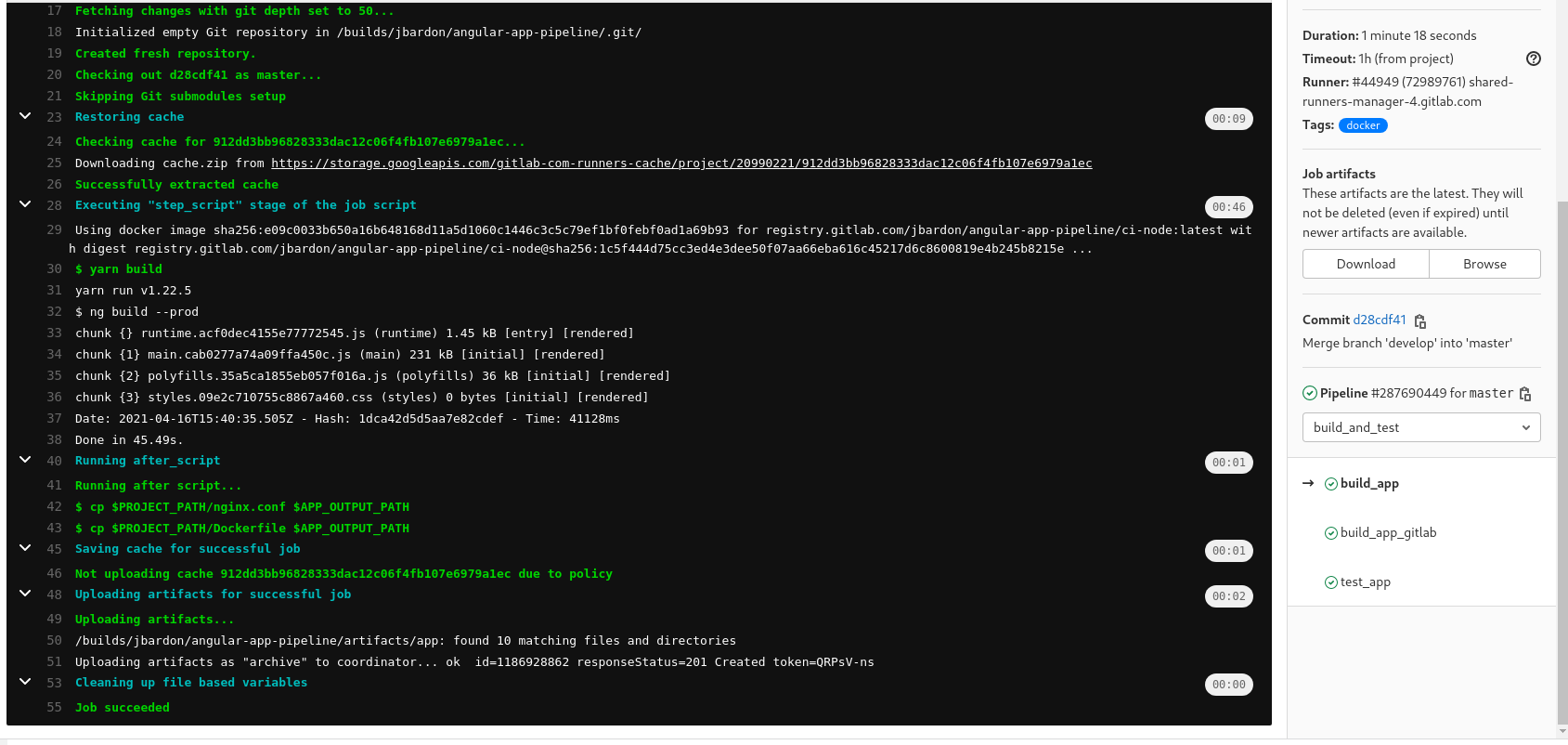Browse the job artifacts
Viewport: 1568px width, 745px height.
(1484, 264)
